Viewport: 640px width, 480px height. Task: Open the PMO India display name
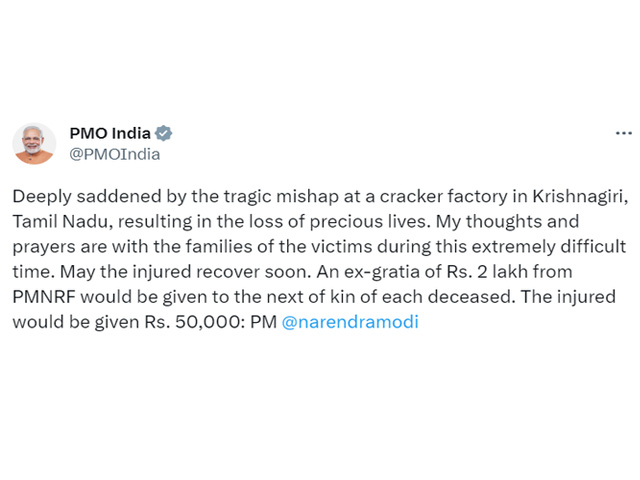(110, 133)
